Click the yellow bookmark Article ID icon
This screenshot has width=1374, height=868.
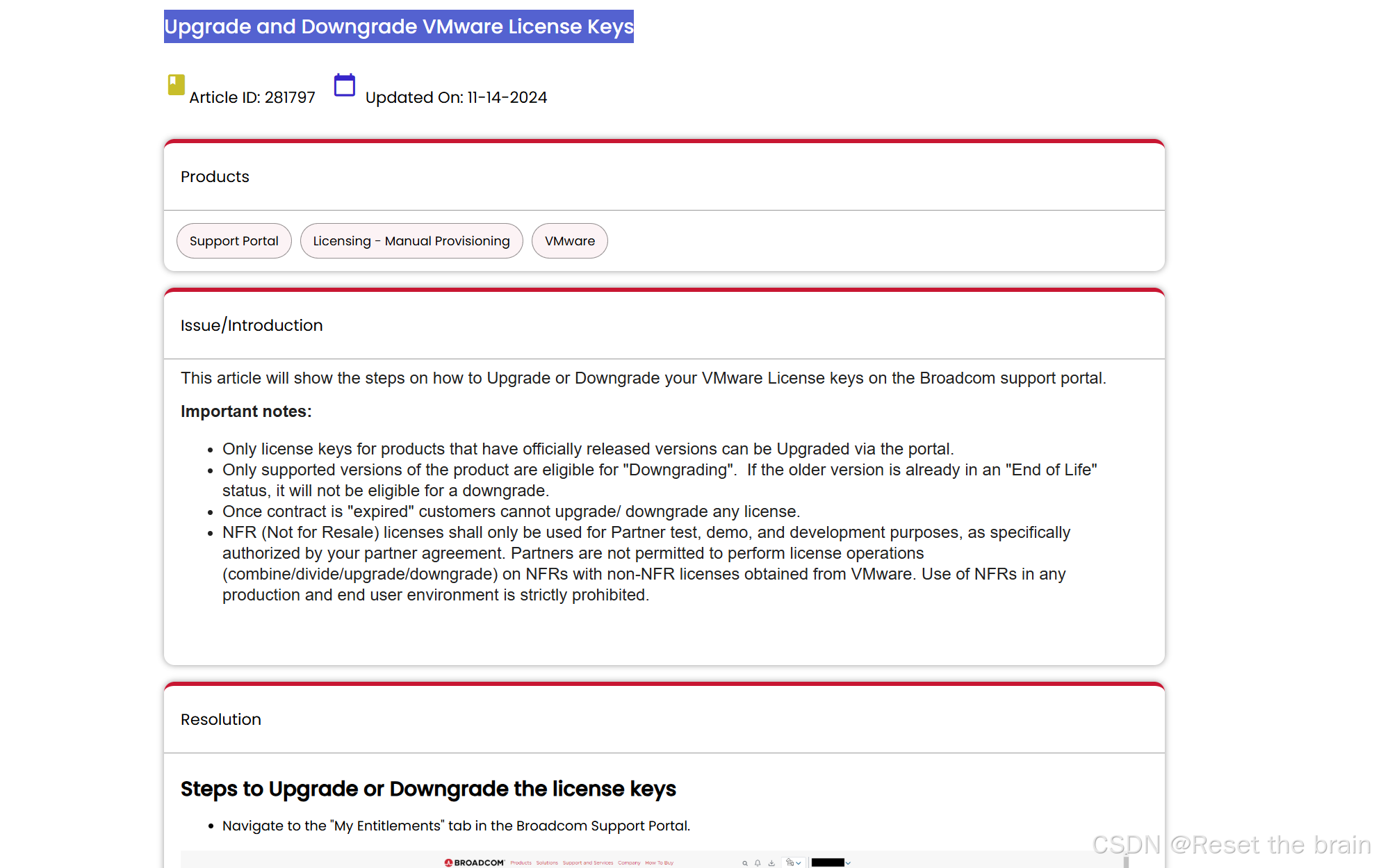176,85
